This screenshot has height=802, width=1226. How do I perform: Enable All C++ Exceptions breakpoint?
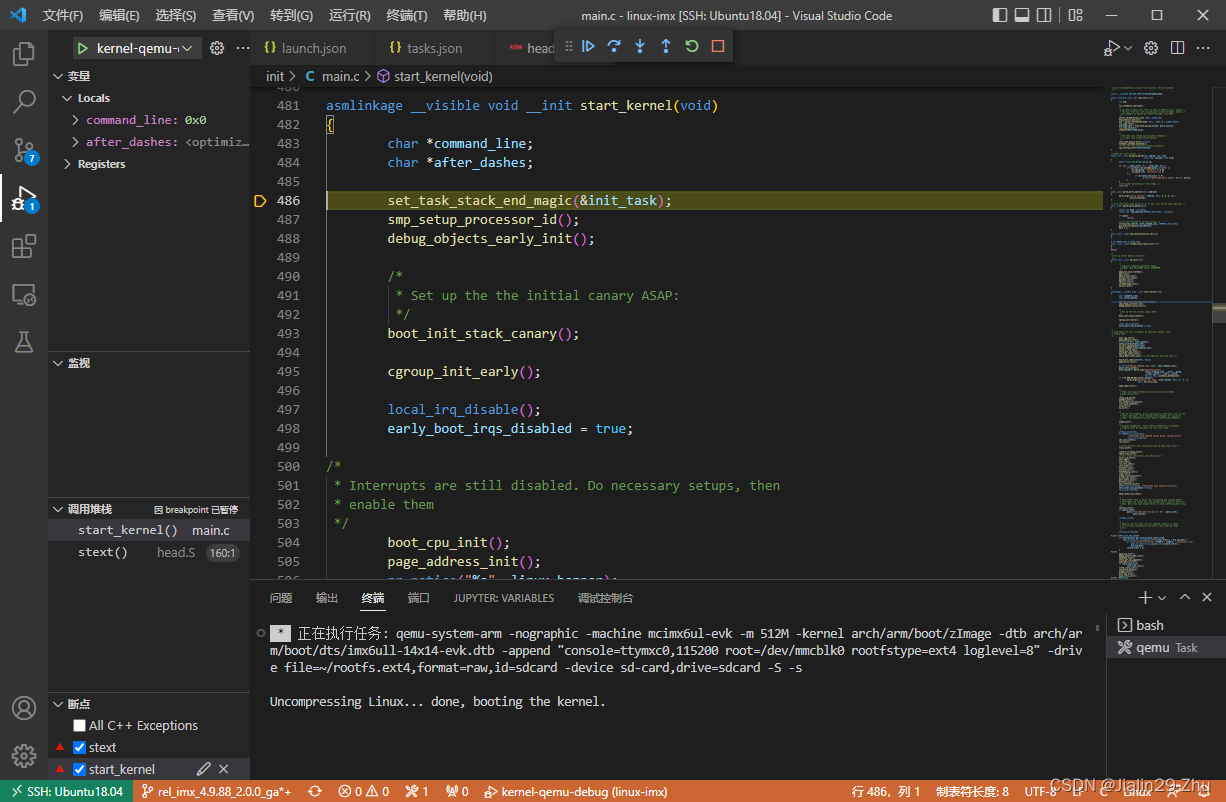pos(80,725)
